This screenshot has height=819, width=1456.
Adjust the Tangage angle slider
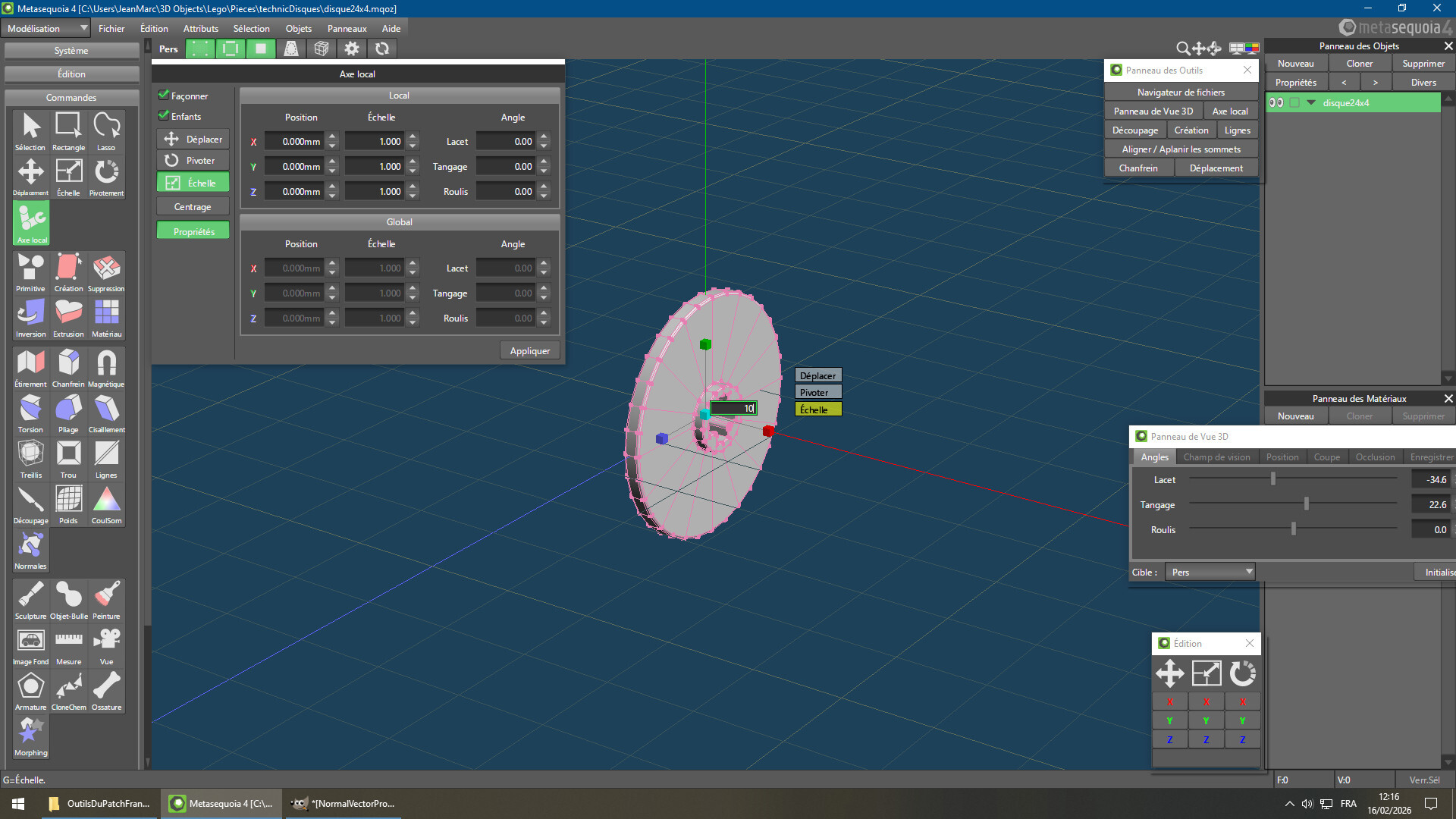coord(1306,504)
